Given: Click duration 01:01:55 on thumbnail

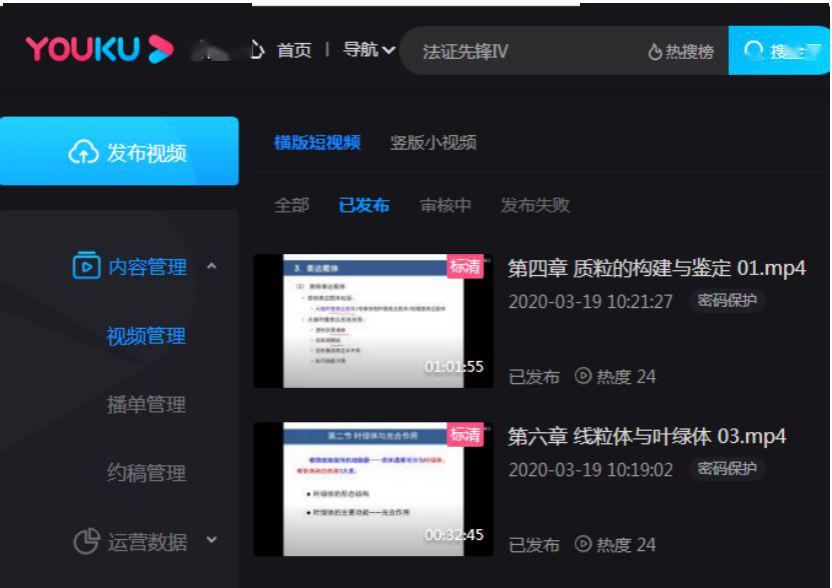Looking at the screenshot, I should (454, 366).
